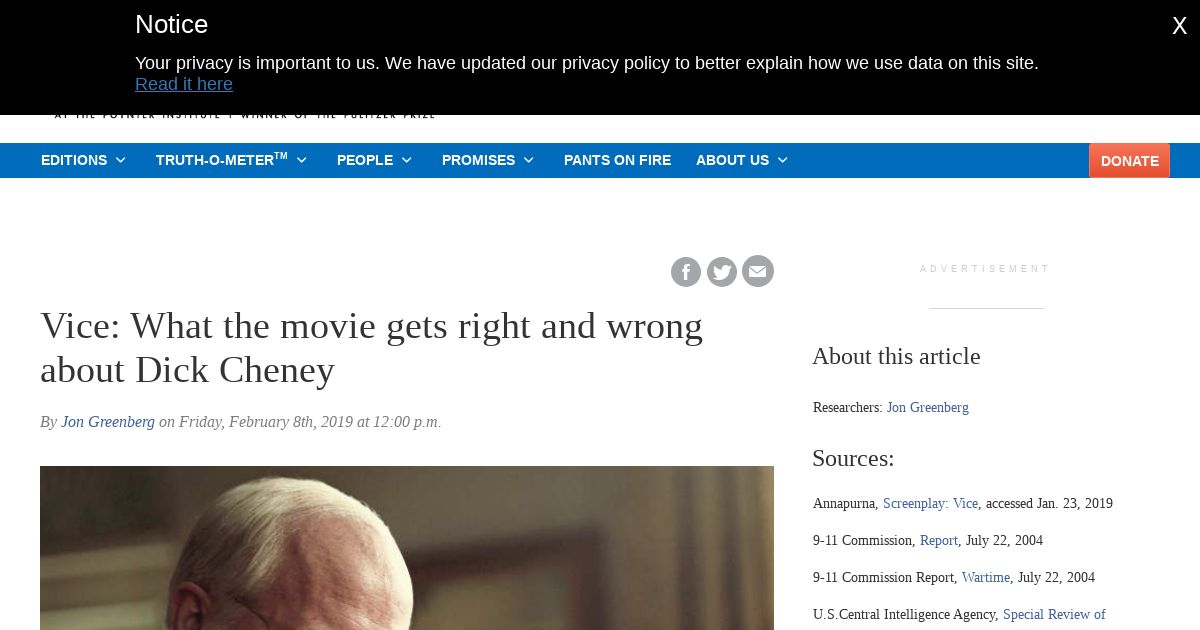Expand the About Us menu chevron
This screenshot has height=630, width=1200.
pyautogui.click(x=783, y=160)
